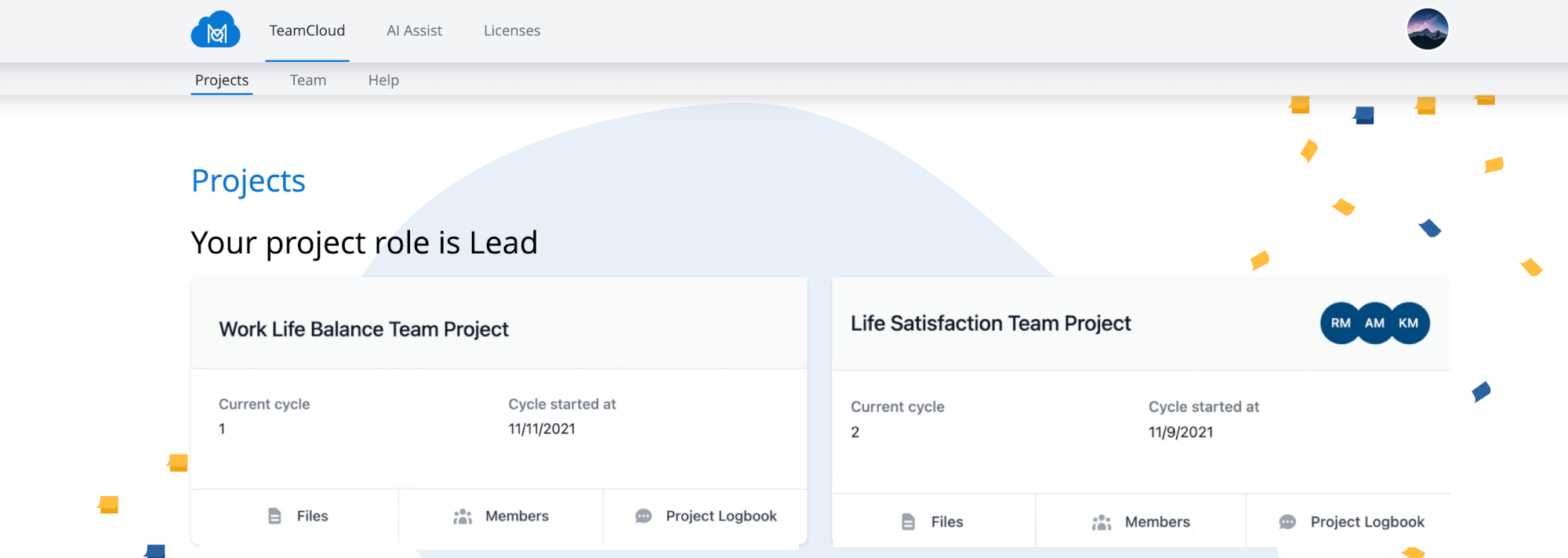1568x558 pixels.
Task: Select the Projects sub-tab
Action: 222,80
